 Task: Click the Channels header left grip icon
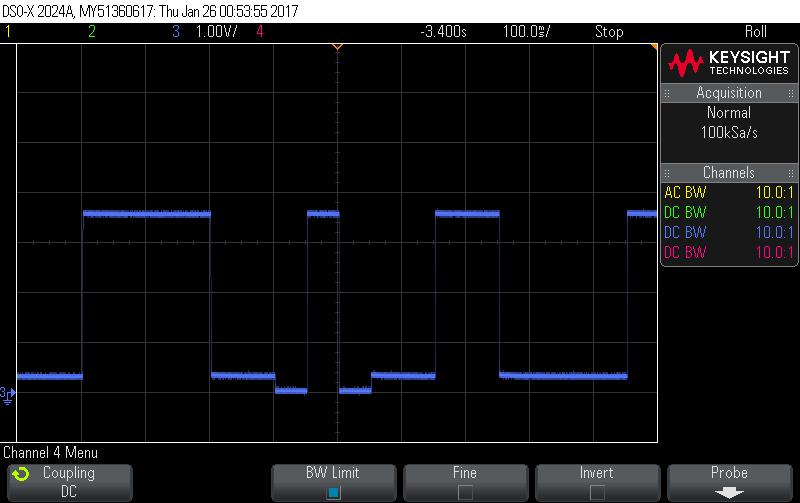coord(667,173)
